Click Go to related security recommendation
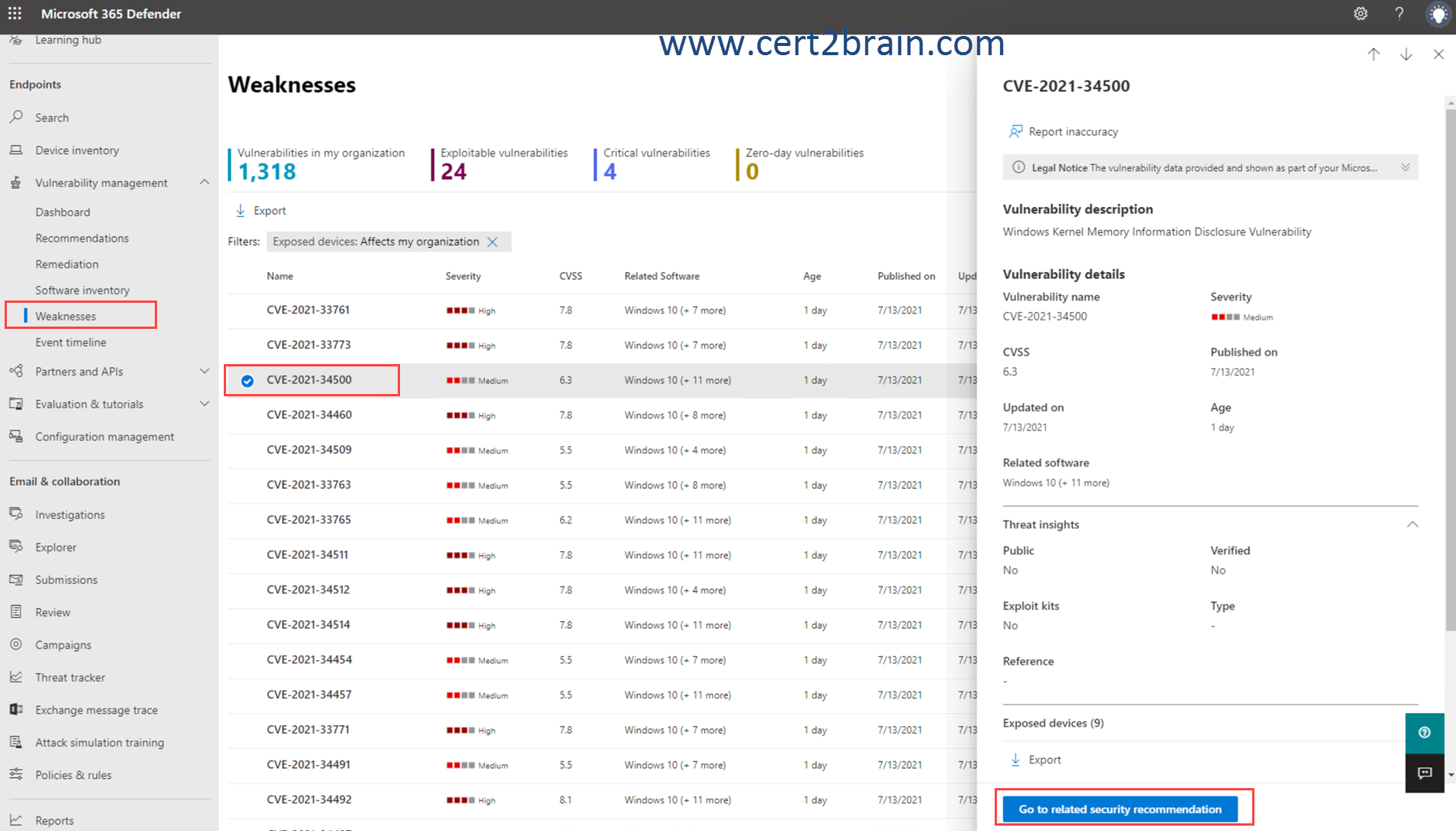The image size is (1456, 831). 1120,809
